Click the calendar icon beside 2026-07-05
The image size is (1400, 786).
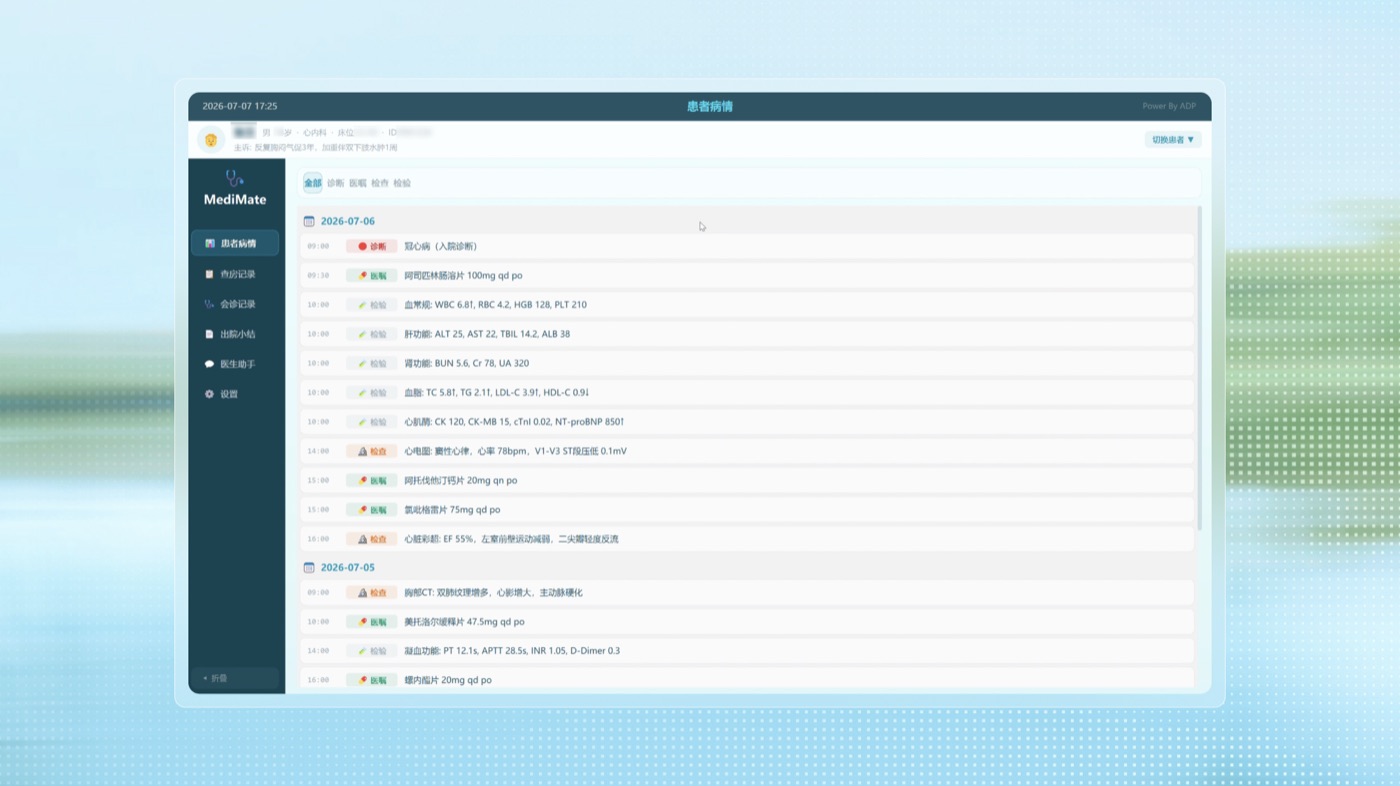[x=309, y=567]
